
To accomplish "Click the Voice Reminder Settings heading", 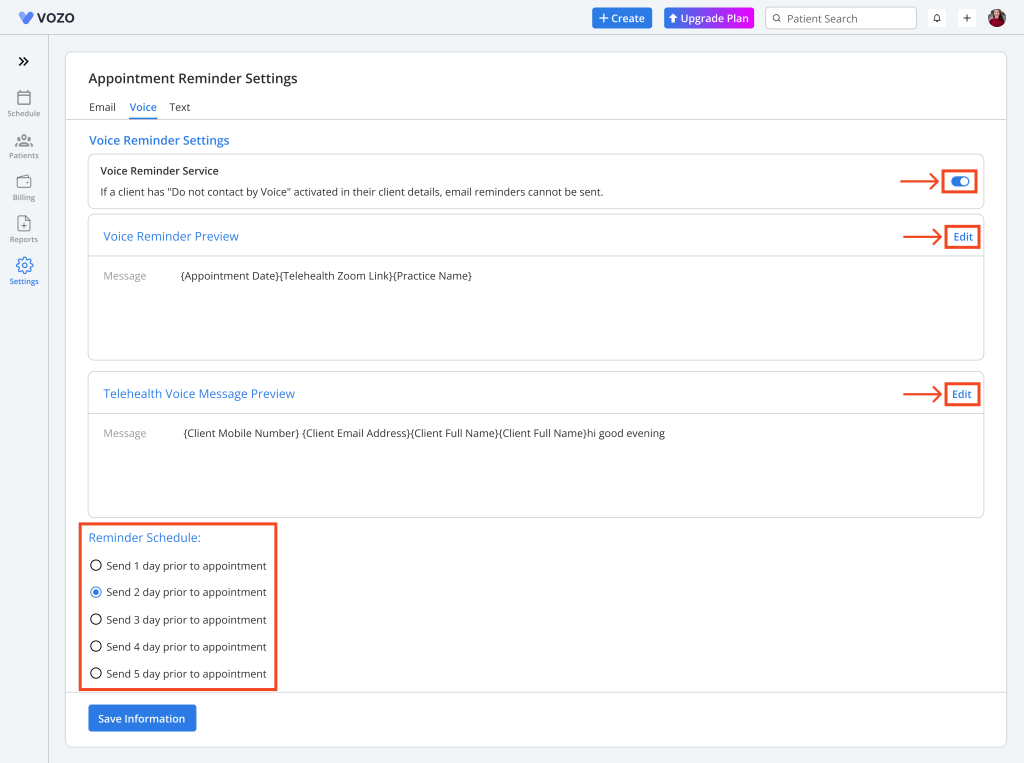I will [159, 140].
